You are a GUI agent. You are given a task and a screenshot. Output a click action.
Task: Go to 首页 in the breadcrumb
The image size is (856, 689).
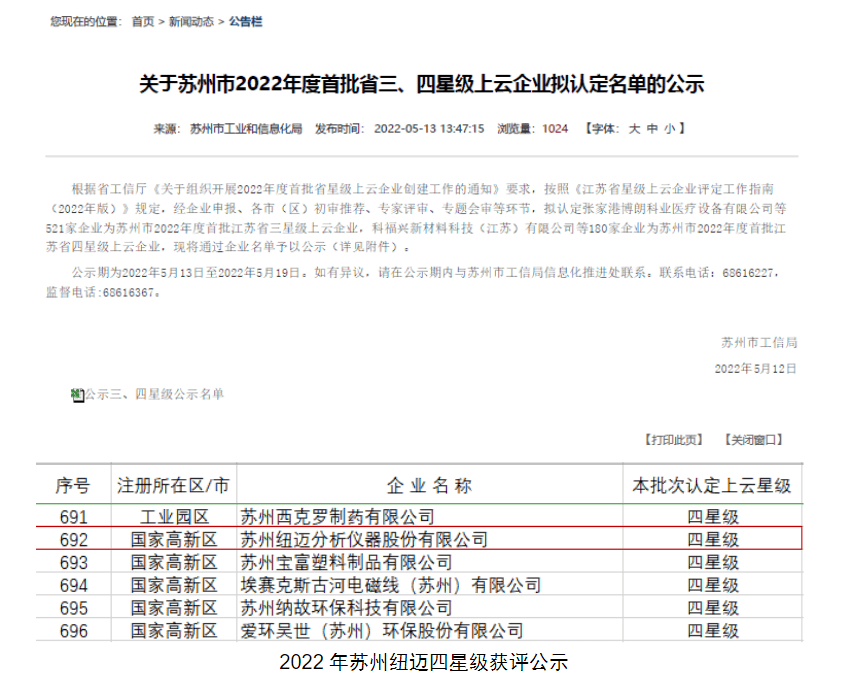tap(143, 22)
